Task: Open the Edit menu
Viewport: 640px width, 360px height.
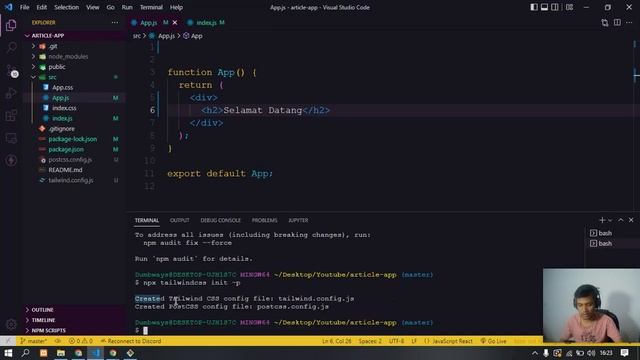Action: [x=42, y=7]
